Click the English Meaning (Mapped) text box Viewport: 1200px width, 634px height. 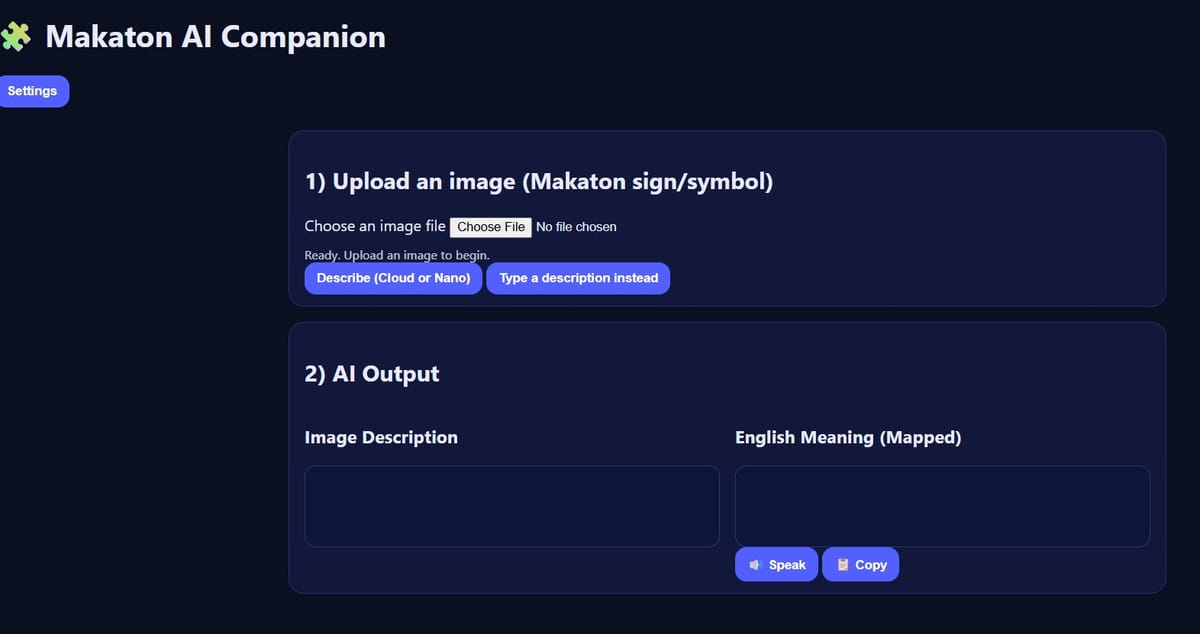[x=942, y=506]
